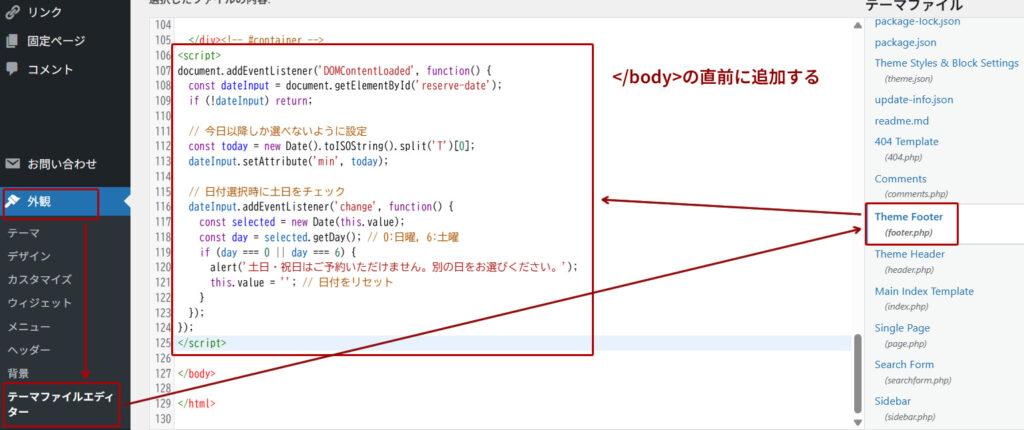Click the link icon in sidebar
The image size is (1024, 430).
click(x=12, y=12)
